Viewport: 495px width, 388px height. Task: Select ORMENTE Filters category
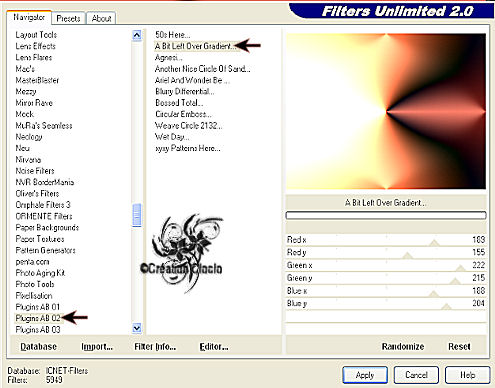tap(44, 216)
